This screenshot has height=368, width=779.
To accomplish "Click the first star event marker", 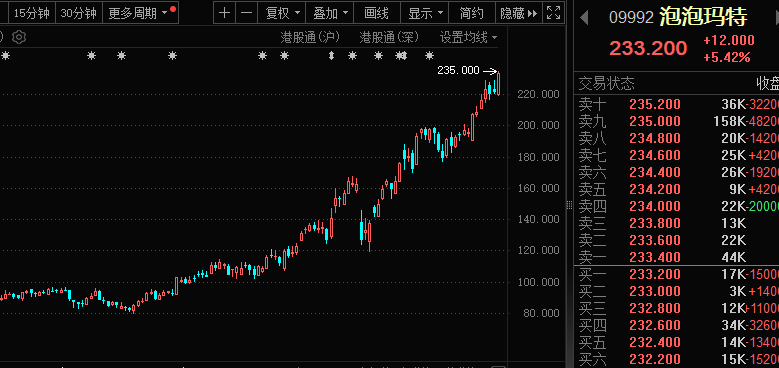I will 5,56.
